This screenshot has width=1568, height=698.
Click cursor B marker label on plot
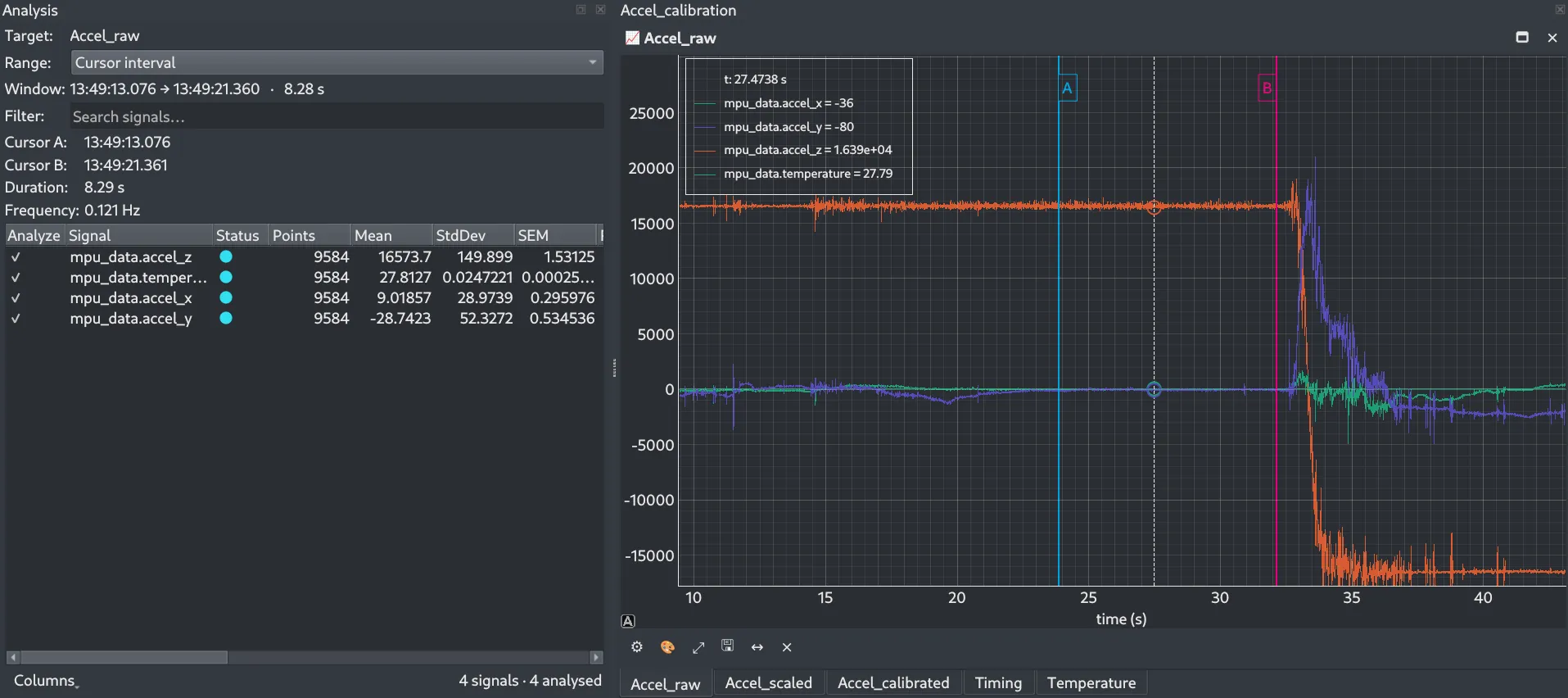(x=1267, y=88)
